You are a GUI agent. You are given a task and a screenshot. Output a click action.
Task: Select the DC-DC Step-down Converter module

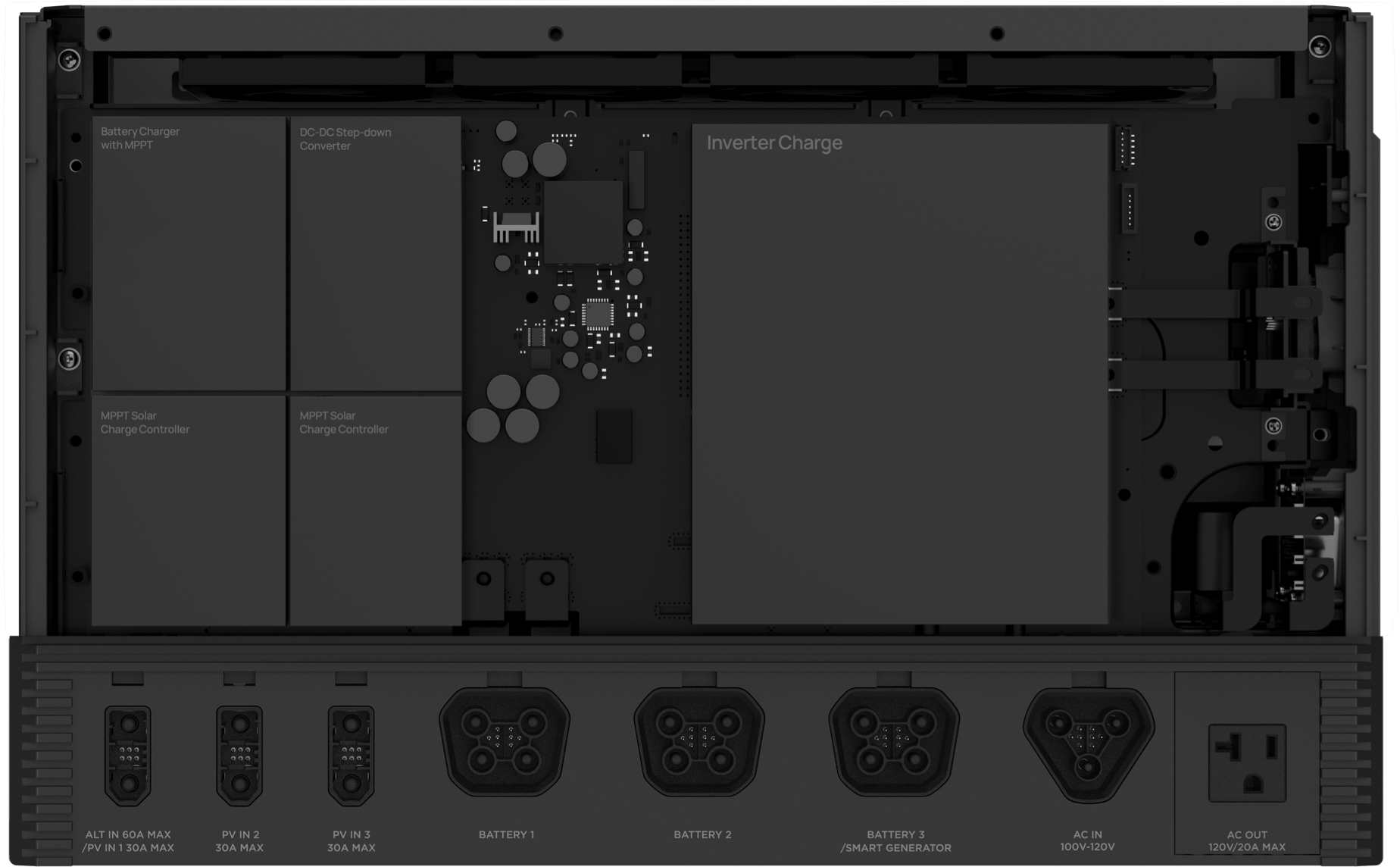pos(376,253)
